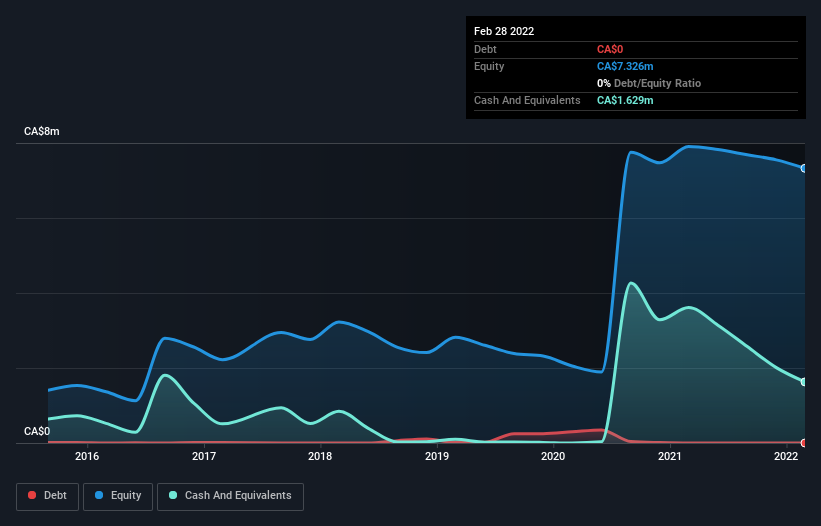Viewport: 821px width, 526px height.
Task: Click the Cash And Equivalents tooltip row label
Action: (527, 100)
